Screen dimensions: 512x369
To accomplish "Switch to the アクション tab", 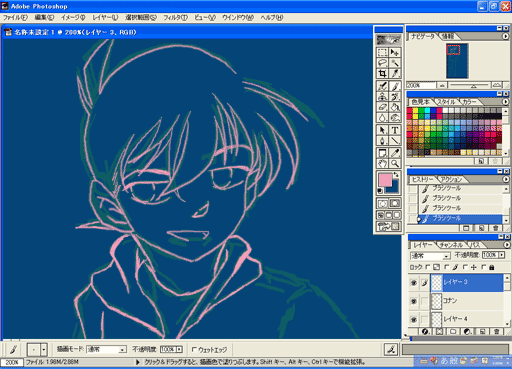I will click(451, 179).
